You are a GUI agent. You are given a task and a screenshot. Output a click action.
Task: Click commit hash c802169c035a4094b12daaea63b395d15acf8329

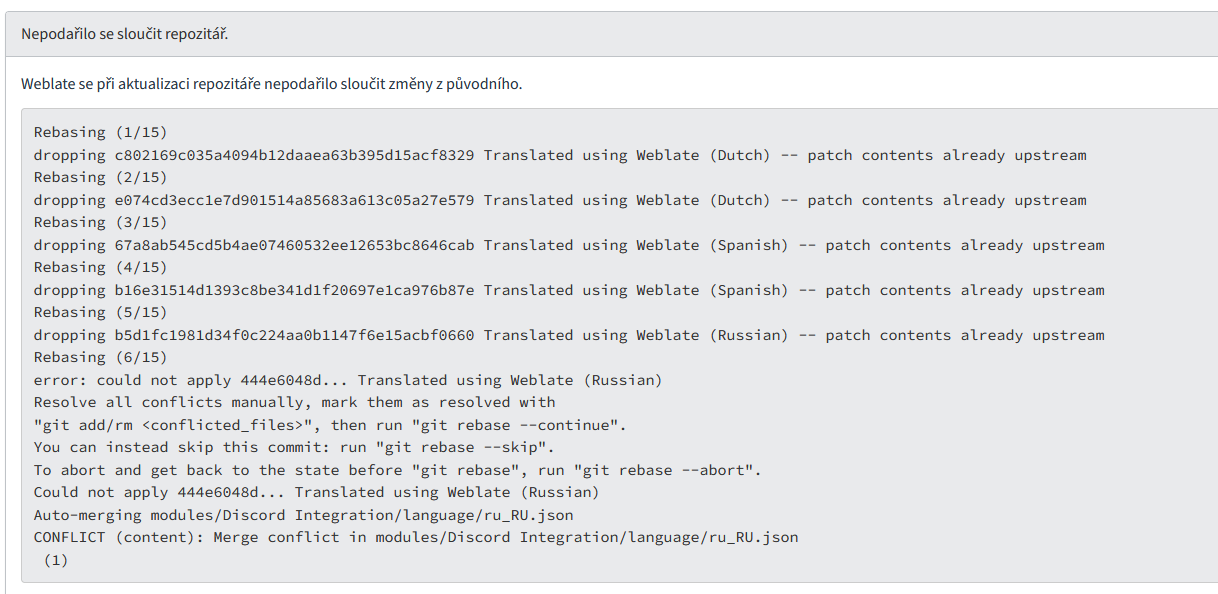[294, 155]
